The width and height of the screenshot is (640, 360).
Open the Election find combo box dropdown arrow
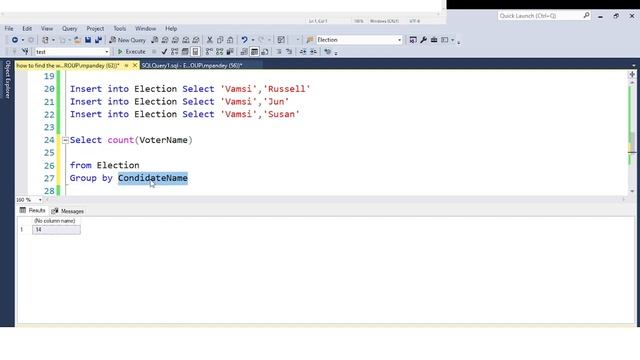point(400,40)
